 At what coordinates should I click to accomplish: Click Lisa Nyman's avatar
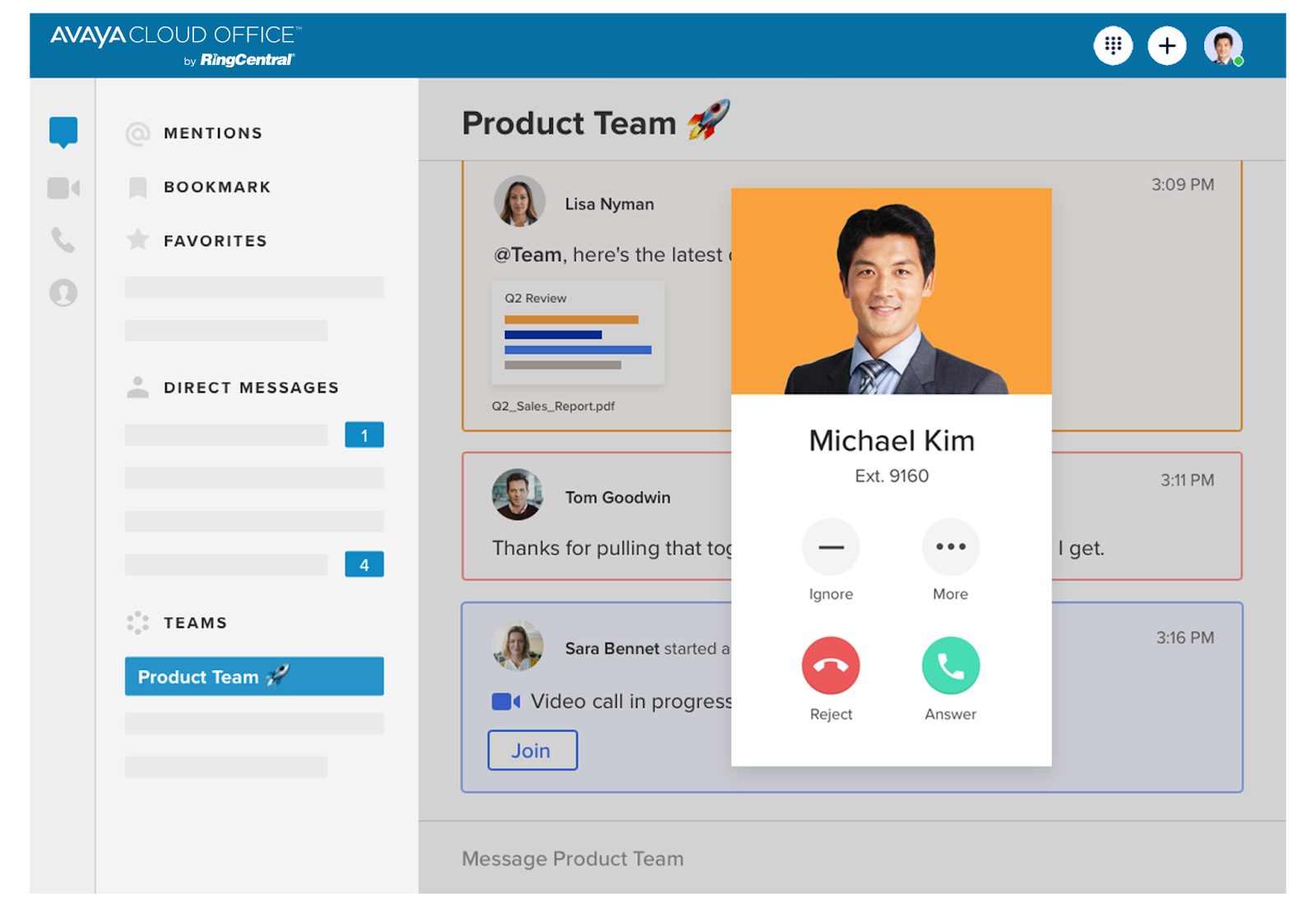point(519,201)
